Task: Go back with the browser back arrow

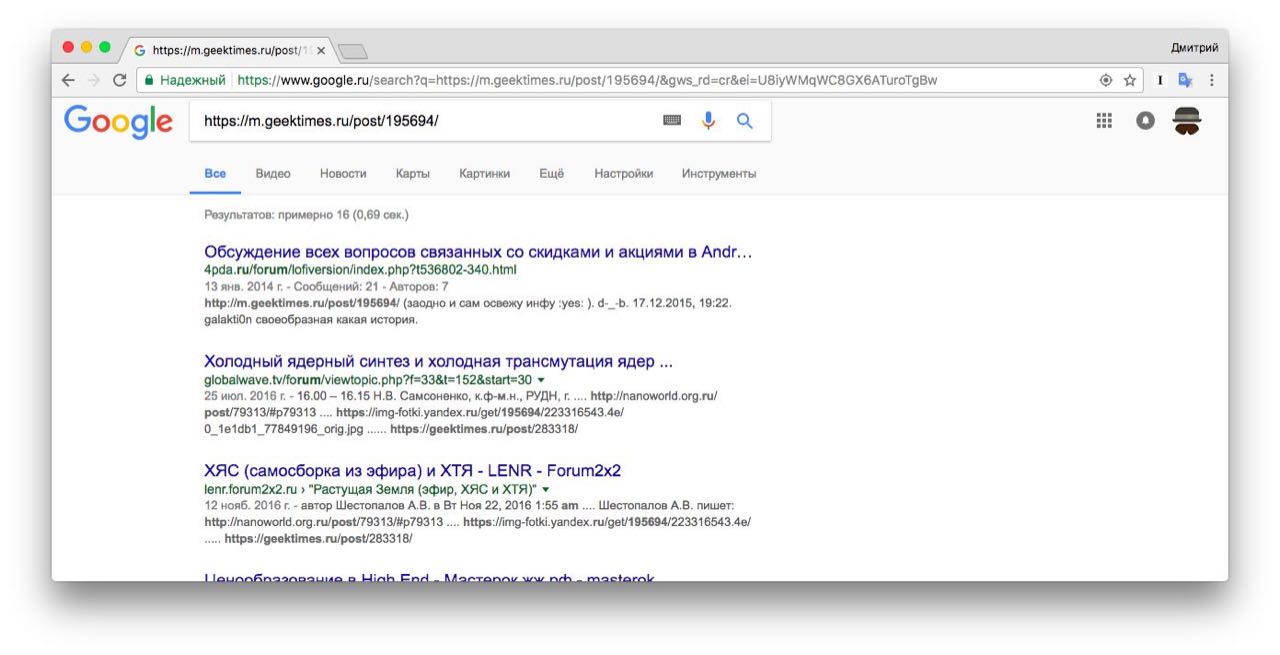Action: pos(68,80)
